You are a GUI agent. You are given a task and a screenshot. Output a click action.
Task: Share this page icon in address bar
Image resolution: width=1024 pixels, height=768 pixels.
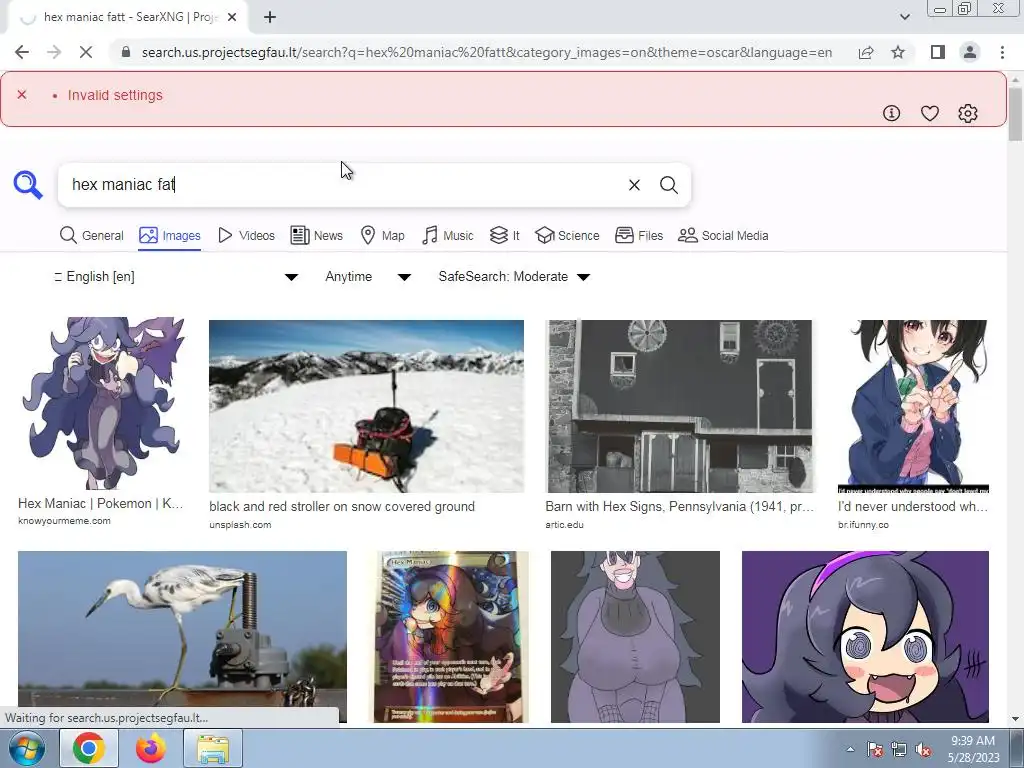pos(866,52)
